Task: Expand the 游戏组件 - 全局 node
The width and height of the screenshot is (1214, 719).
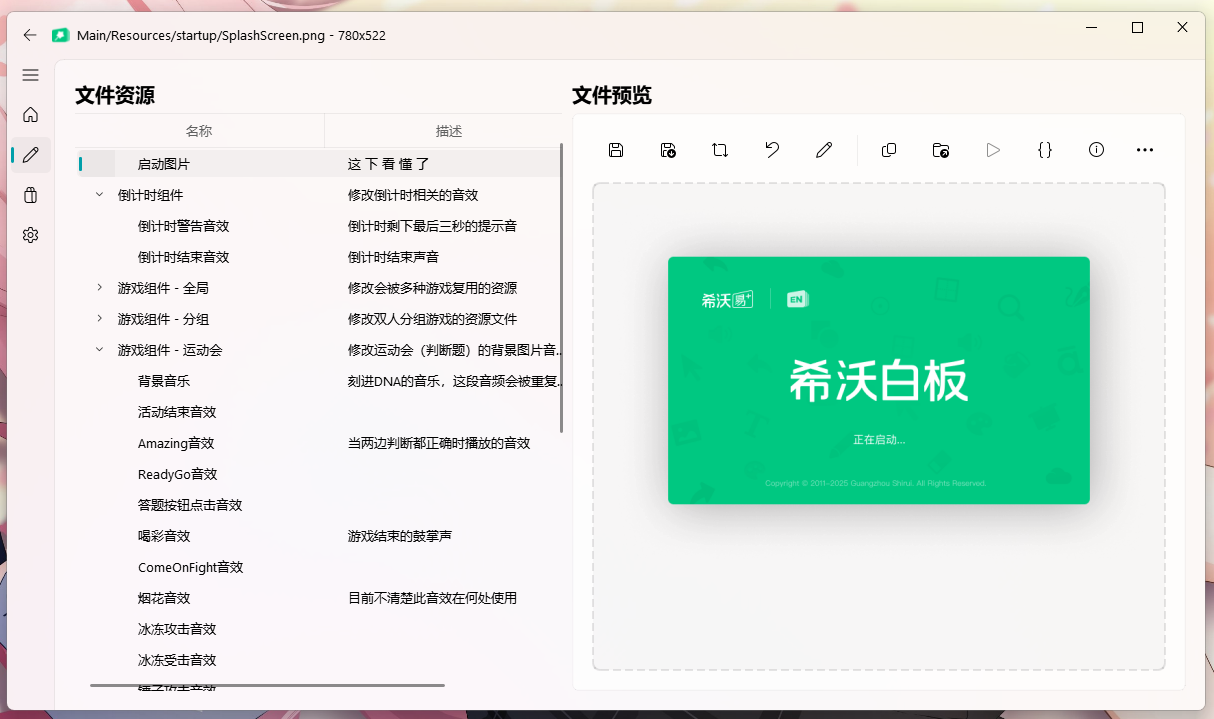Action: point(99,288)
